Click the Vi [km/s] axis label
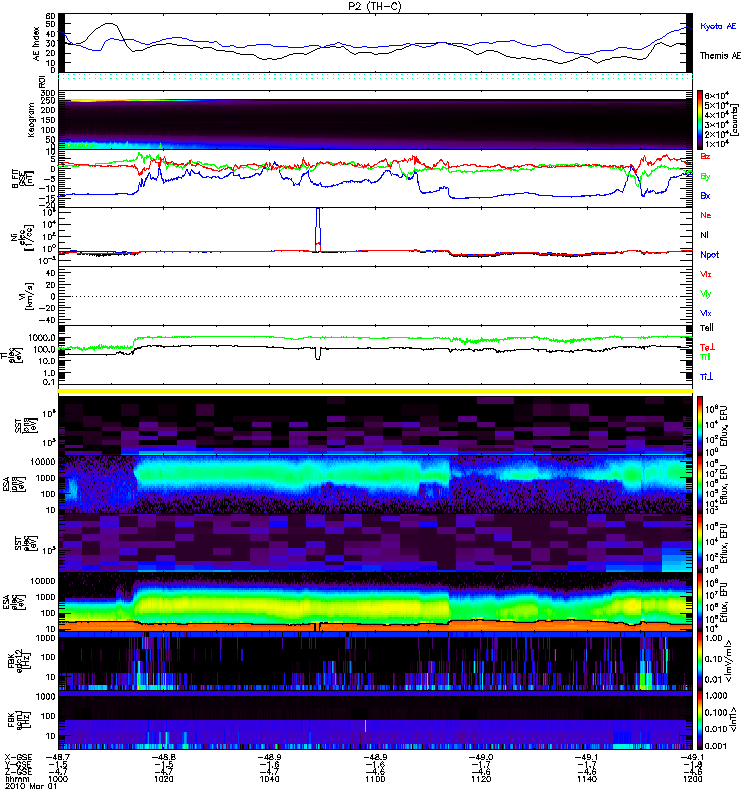Image resolution: width=750 pixels, height=800 pixels. pos(26,296)
